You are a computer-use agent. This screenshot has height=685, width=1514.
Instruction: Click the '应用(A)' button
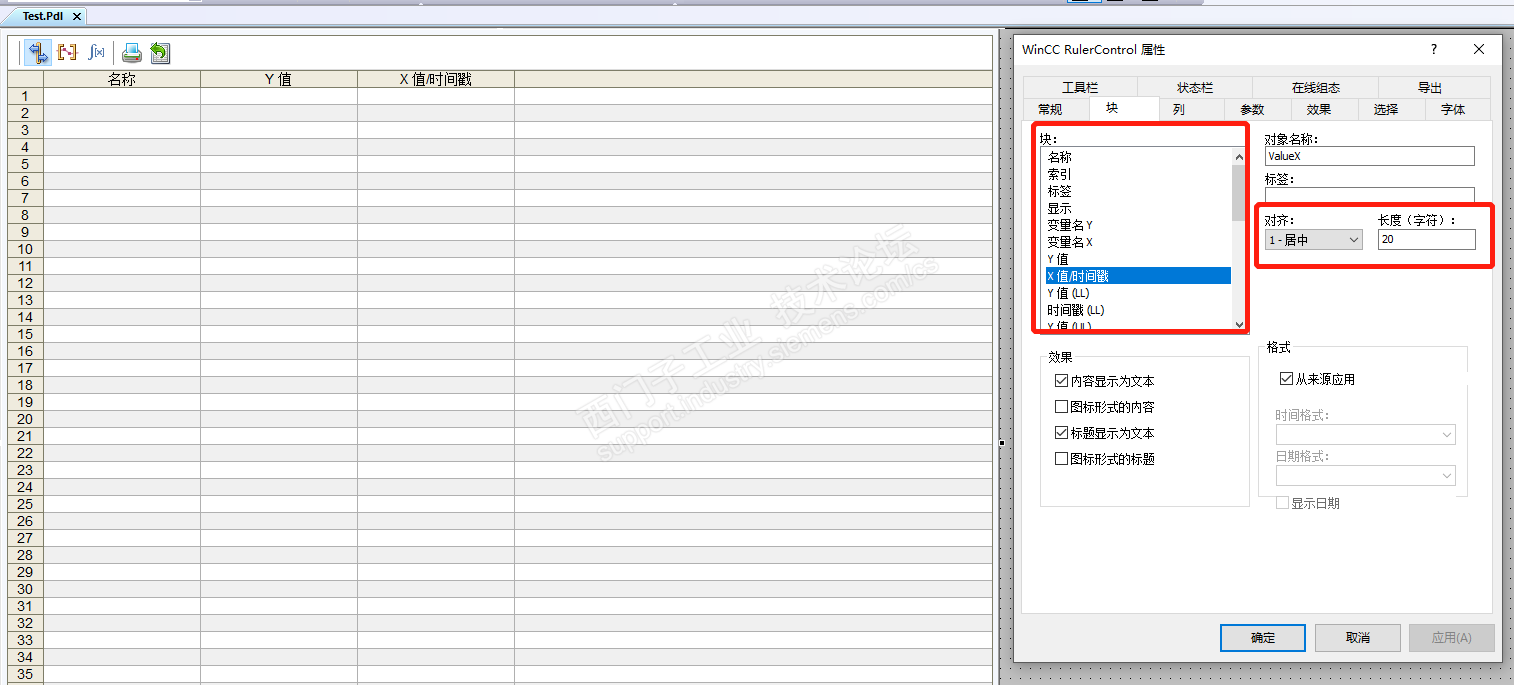coord(1451,638)
